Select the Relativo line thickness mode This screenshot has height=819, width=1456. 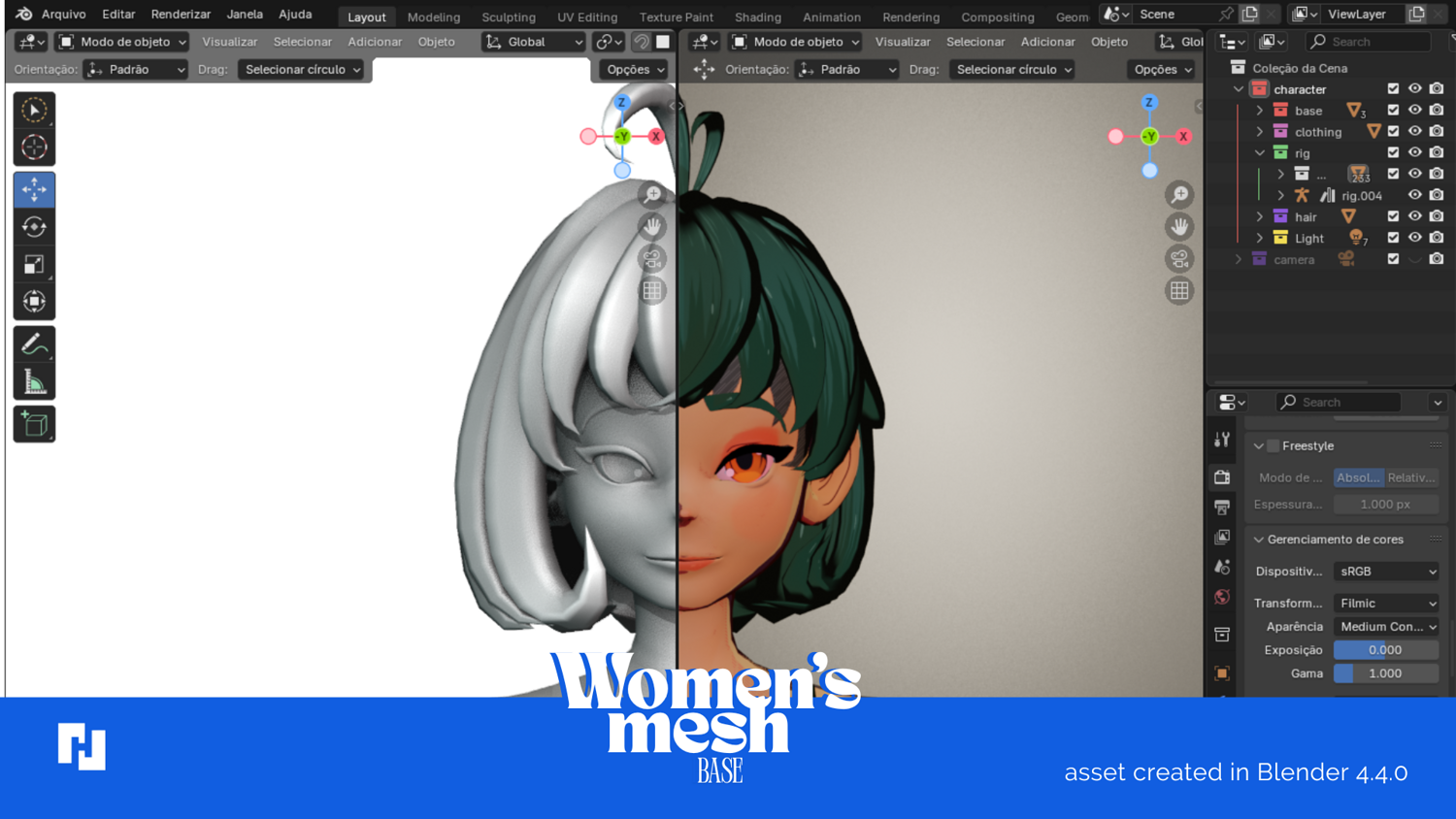pos(1412,477)
